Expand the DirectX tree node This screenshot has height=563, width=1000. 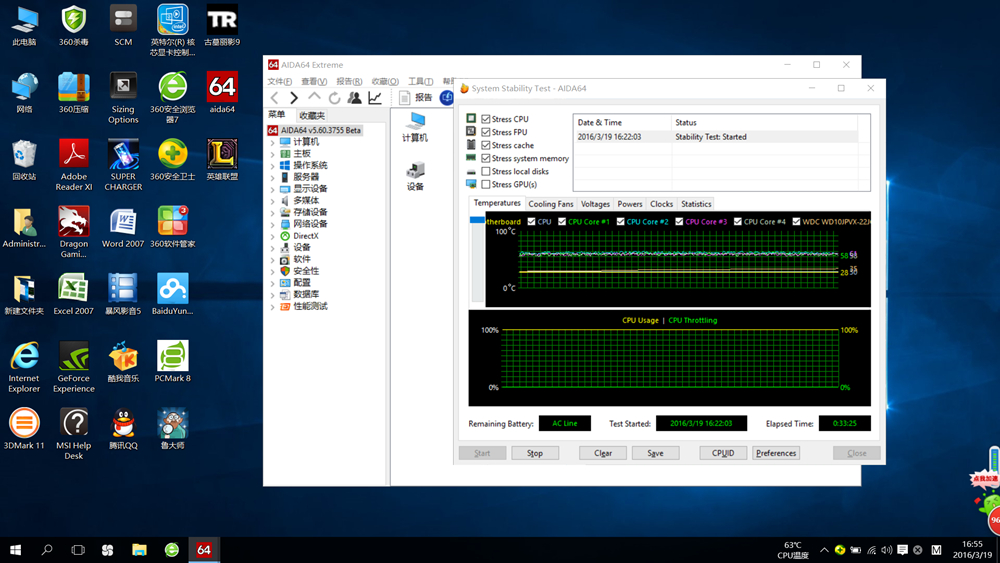point(273,236)
